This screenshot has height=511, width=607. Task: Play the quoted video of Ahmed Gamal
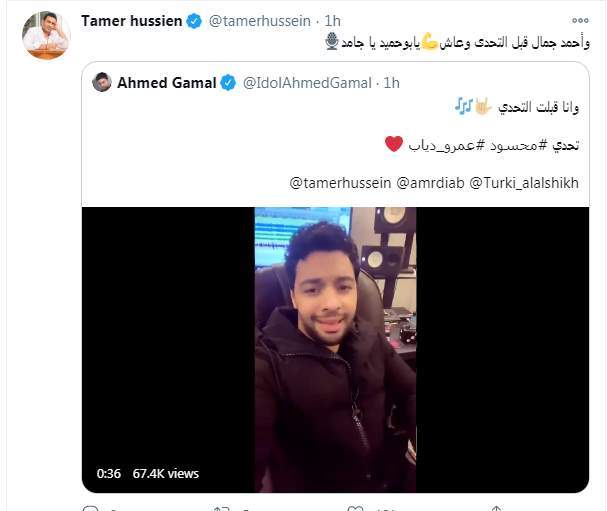(335, 350)
